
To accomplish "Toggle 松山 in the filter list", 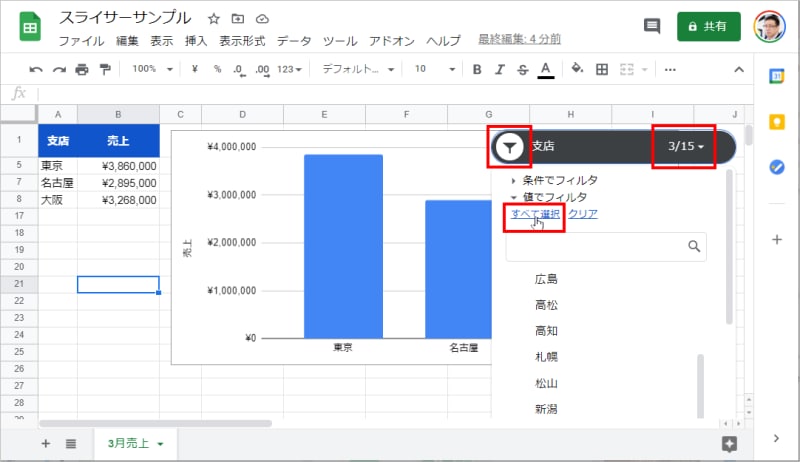I will 546,383.
